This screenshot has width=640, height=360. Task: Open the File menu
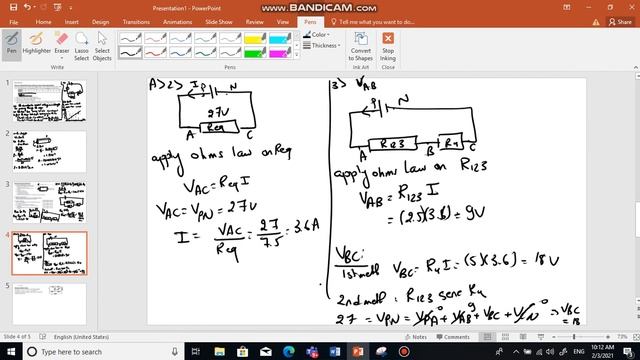(13, 22)
